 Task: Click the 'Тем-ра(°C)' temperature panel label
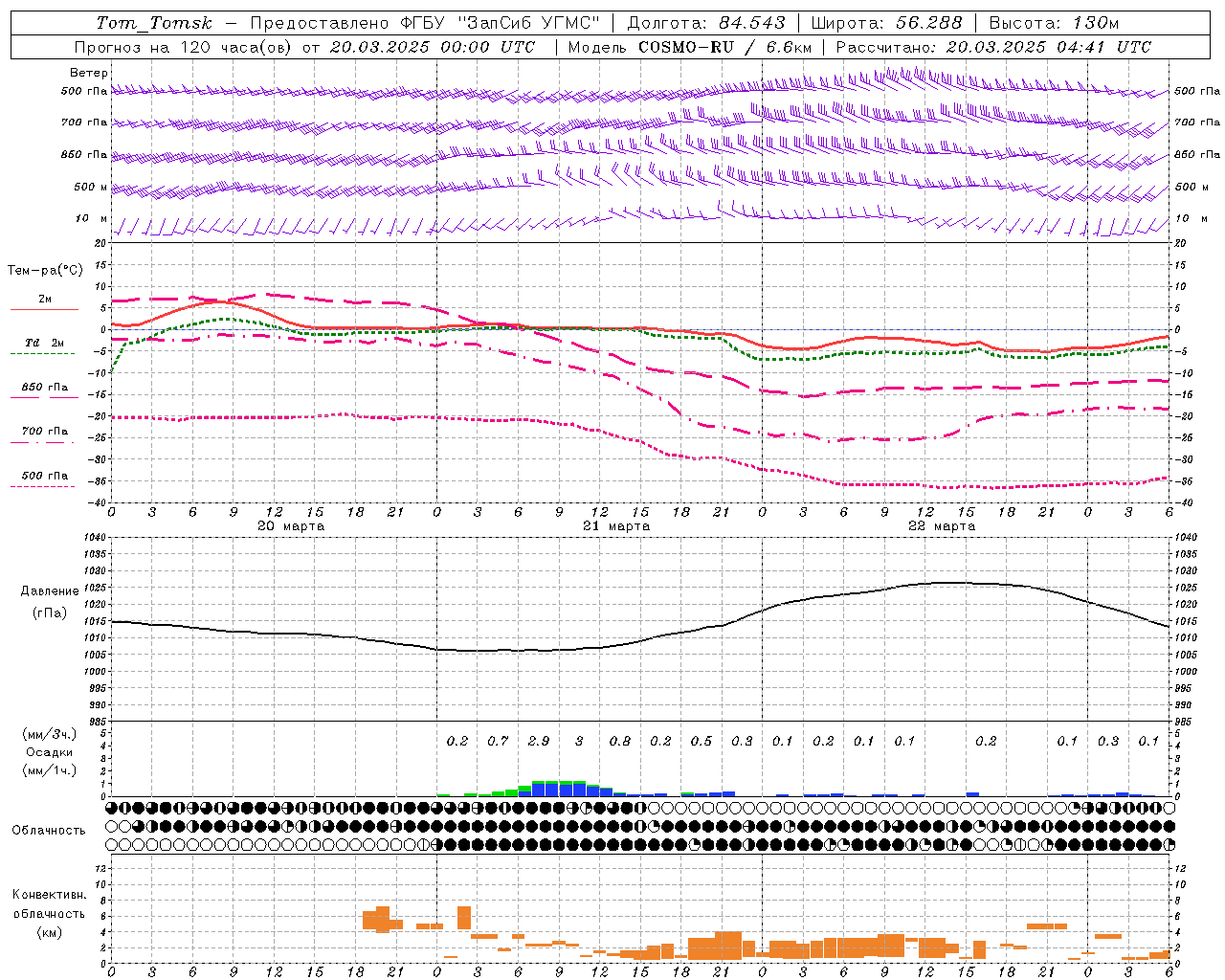(45, 271)
